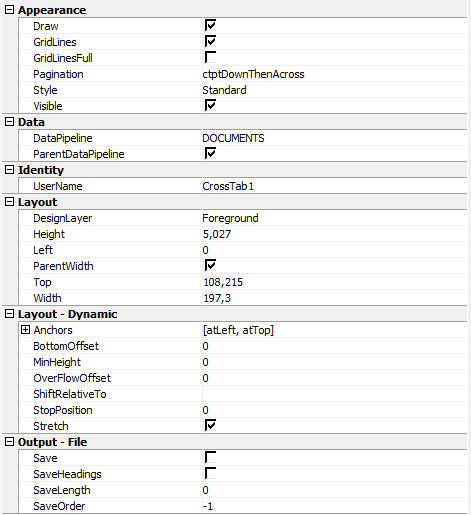Screen dimensions: 471x515
Task: Disable the GridLines checkbox
Action: coord(210,41)
